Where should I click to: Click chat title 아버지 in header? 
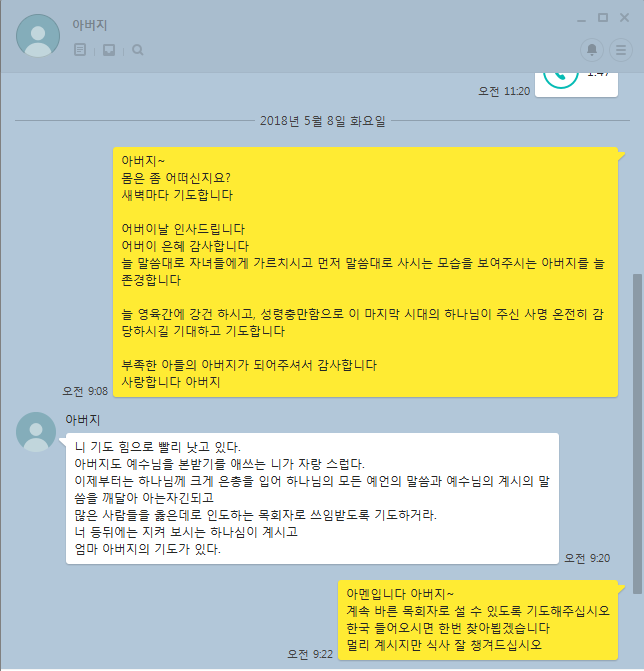pyautogui.click(x=89, y=25)
